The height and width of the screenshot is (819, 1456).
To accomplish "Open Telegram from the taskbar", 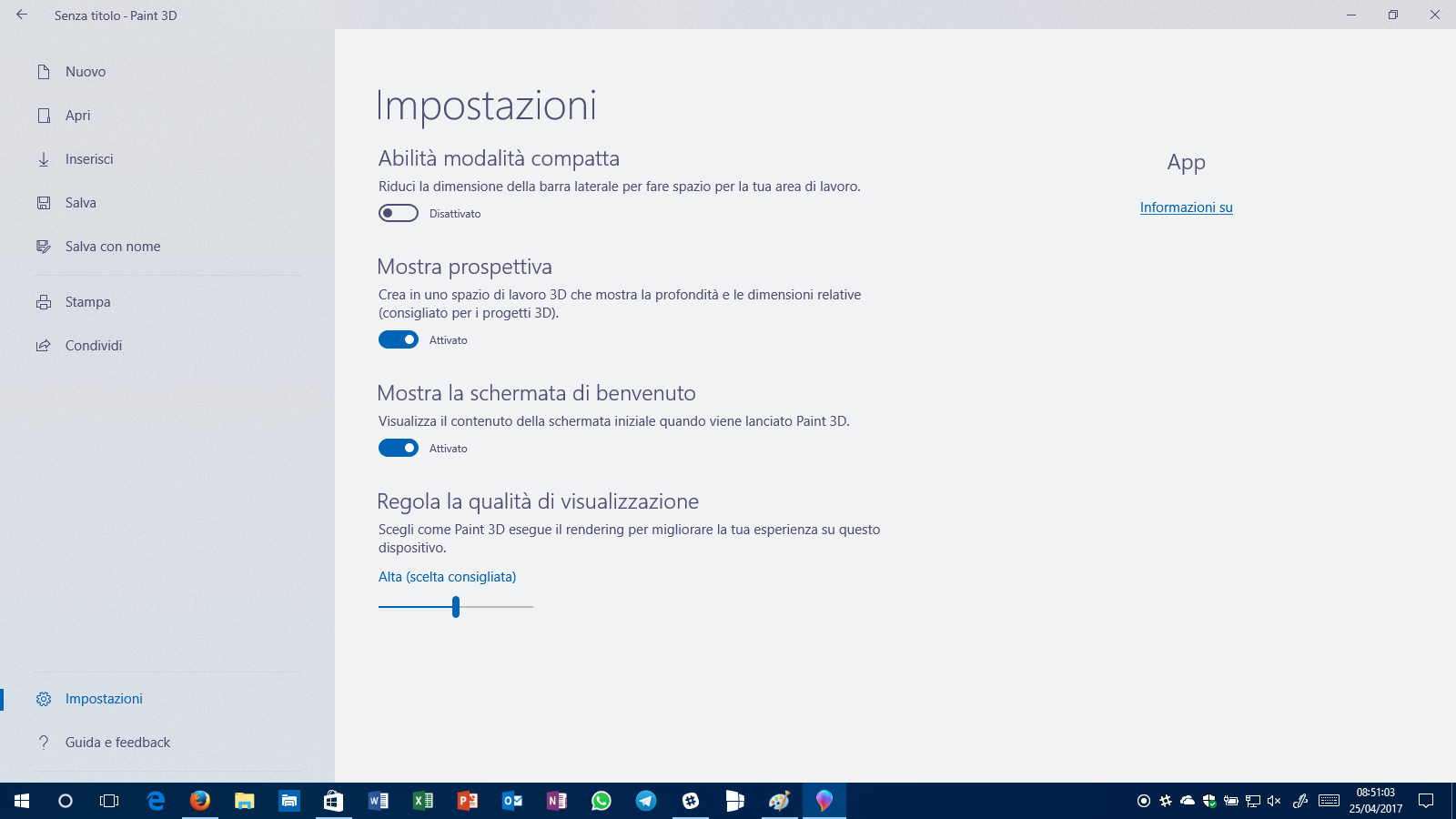I will (646, 801).
